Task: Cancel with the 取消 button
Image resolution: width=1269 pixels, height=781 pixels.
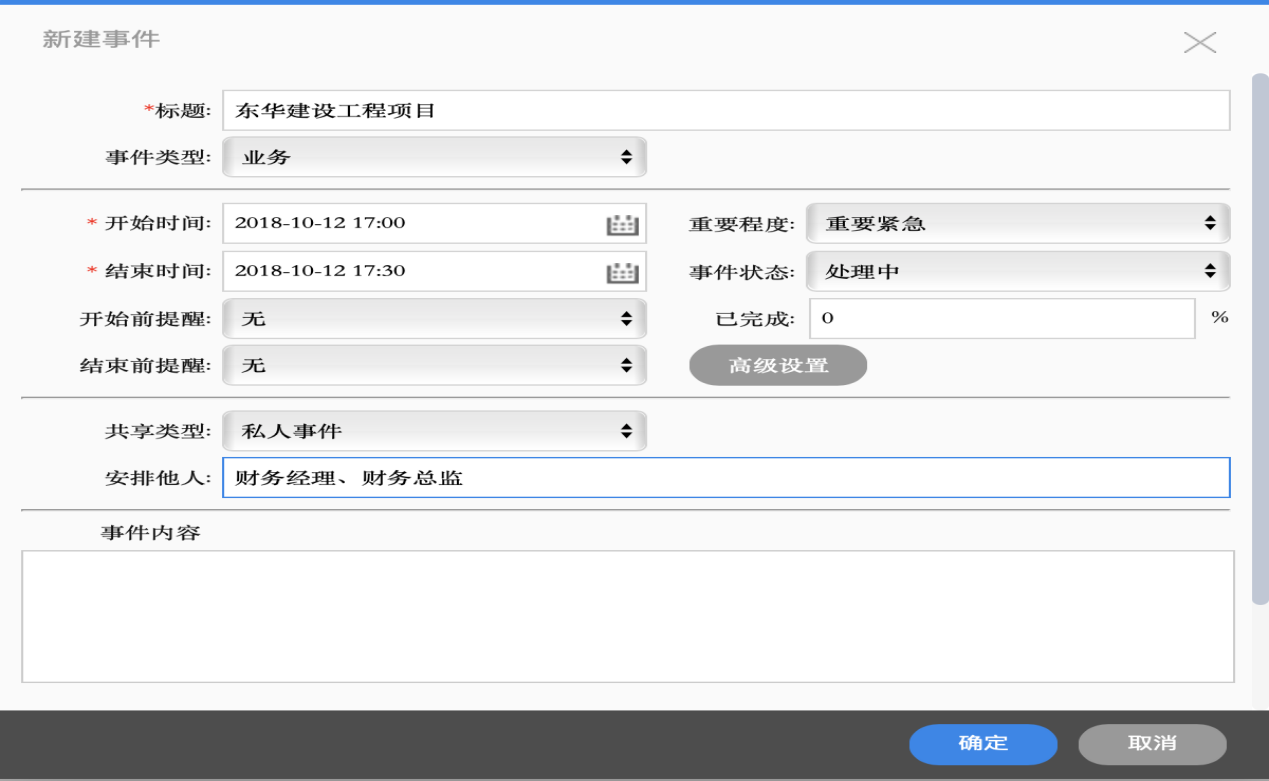Action: (1152, 744)
